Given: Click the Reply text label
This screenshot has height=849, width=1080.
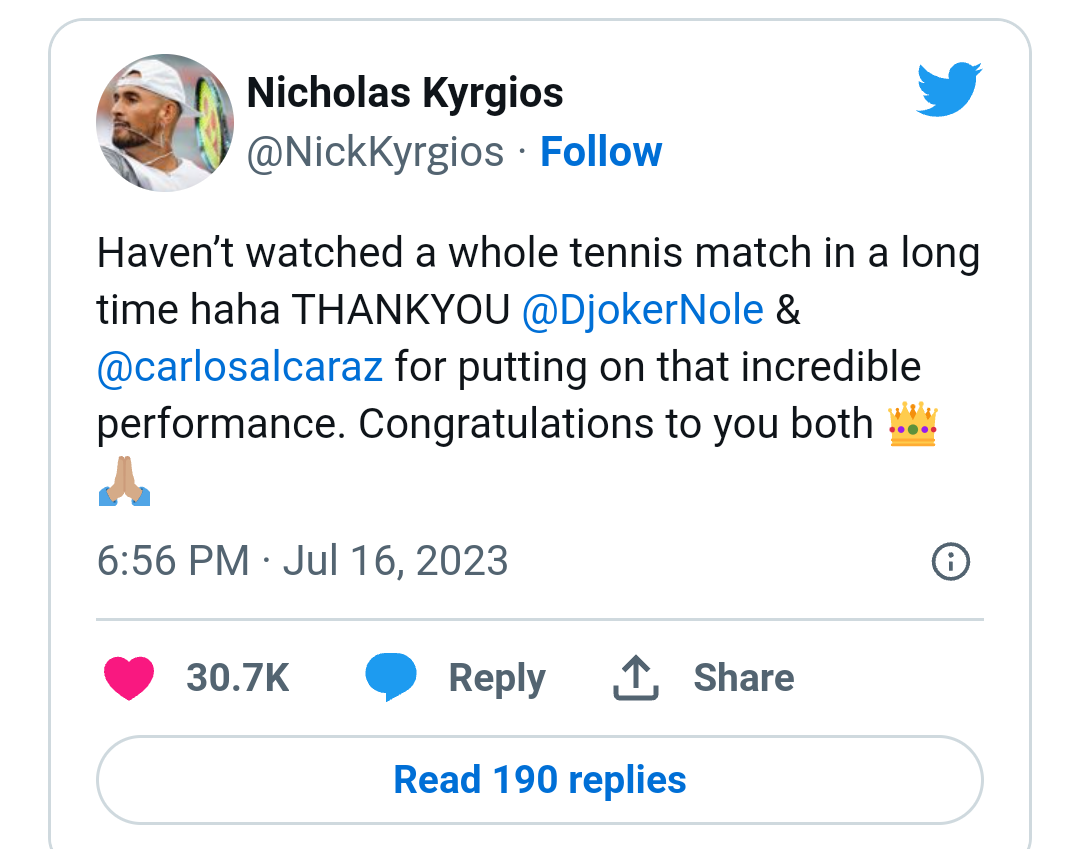Looking at the screenshot, I should [496, 678].
